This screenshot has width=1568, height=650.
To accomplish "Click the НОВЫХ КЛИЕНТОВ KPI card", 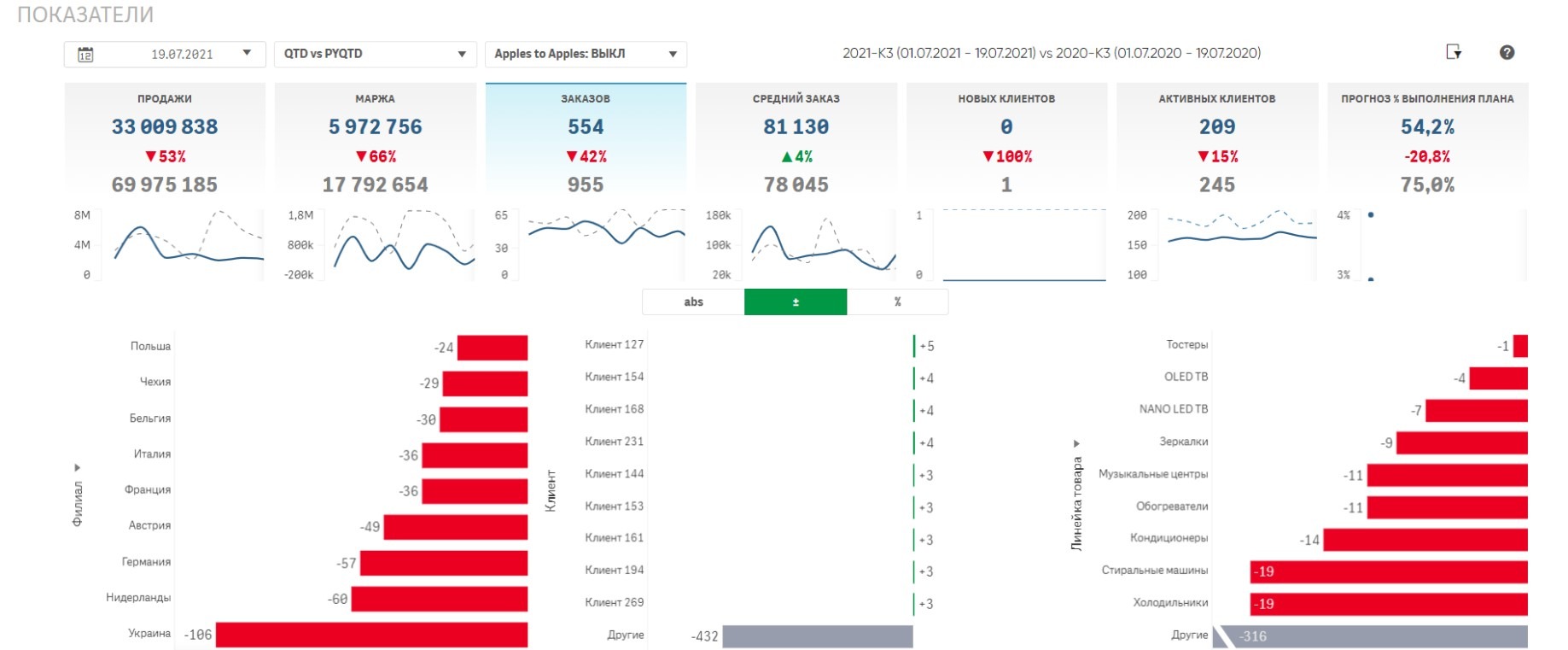I will [1006, 141].
